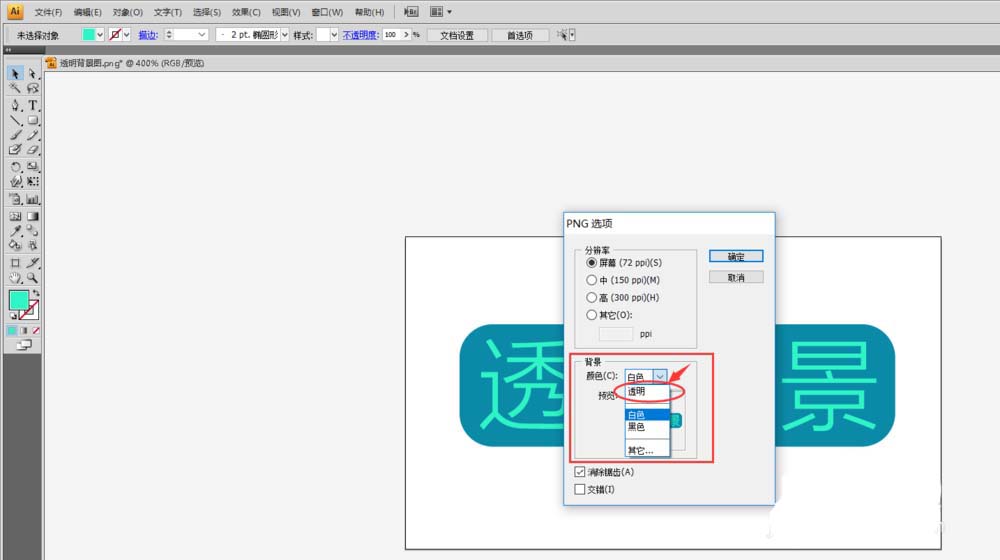Open the 文件(F) menu
The image size is (1000, 560).
point(48,12)
